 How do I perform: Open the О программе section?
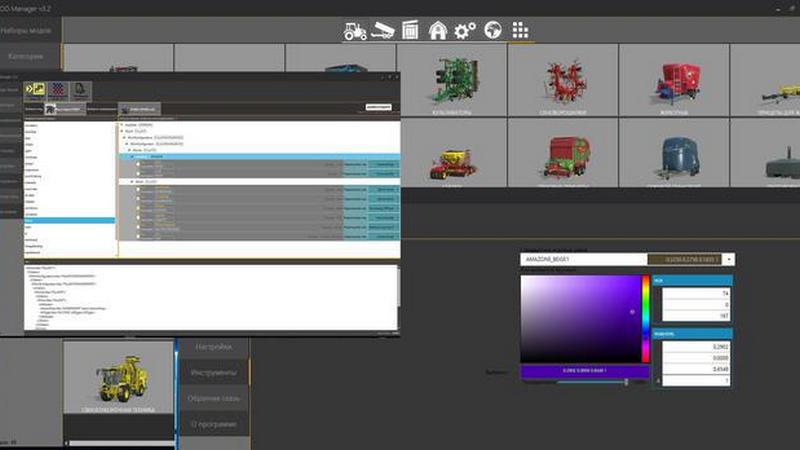coord(214,425)
